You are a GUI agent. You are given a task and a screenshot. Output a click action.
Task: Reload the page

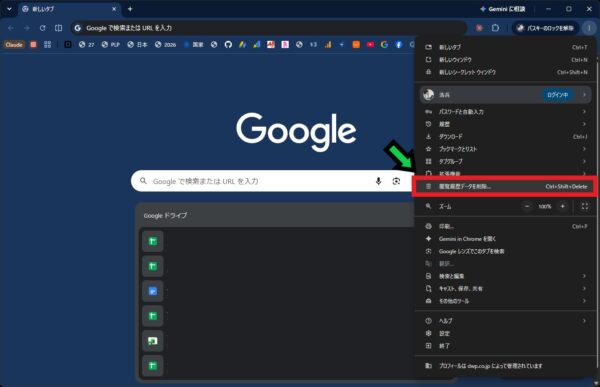[x=42, y=28]
